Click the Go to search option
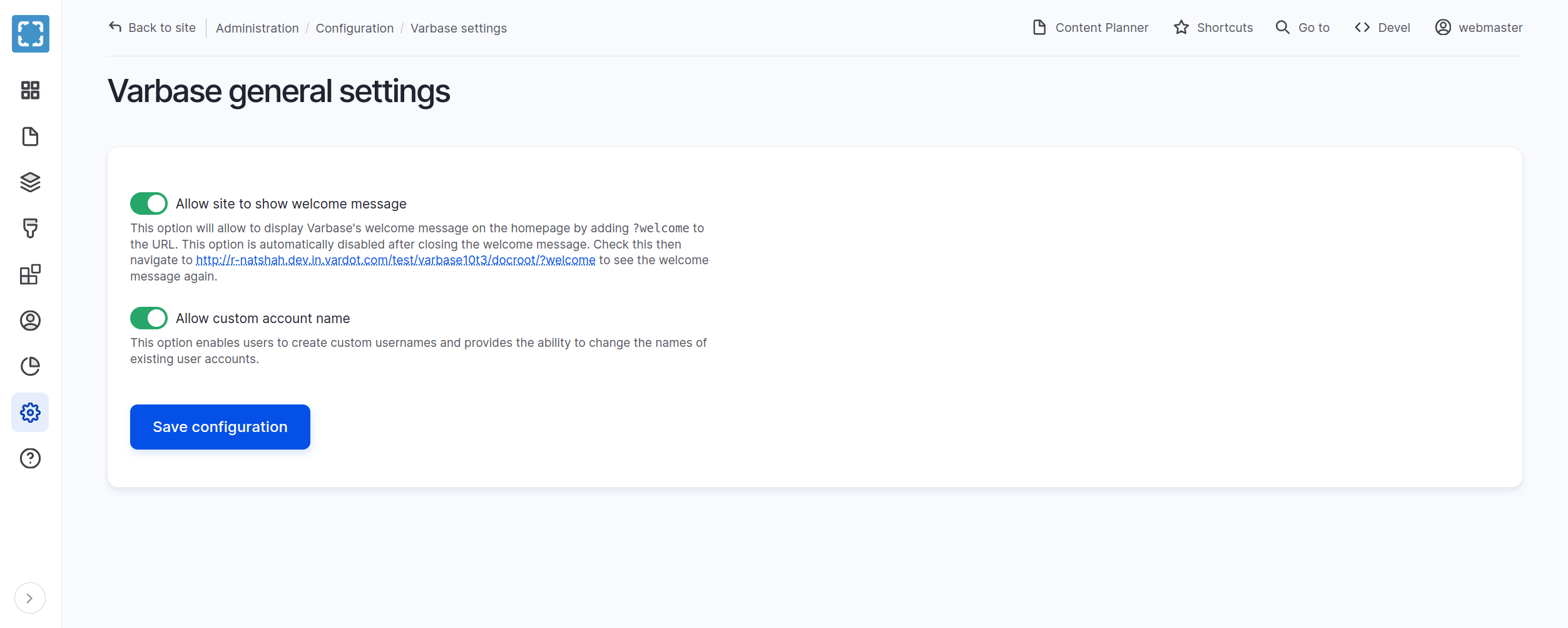 coord(1303,28)
